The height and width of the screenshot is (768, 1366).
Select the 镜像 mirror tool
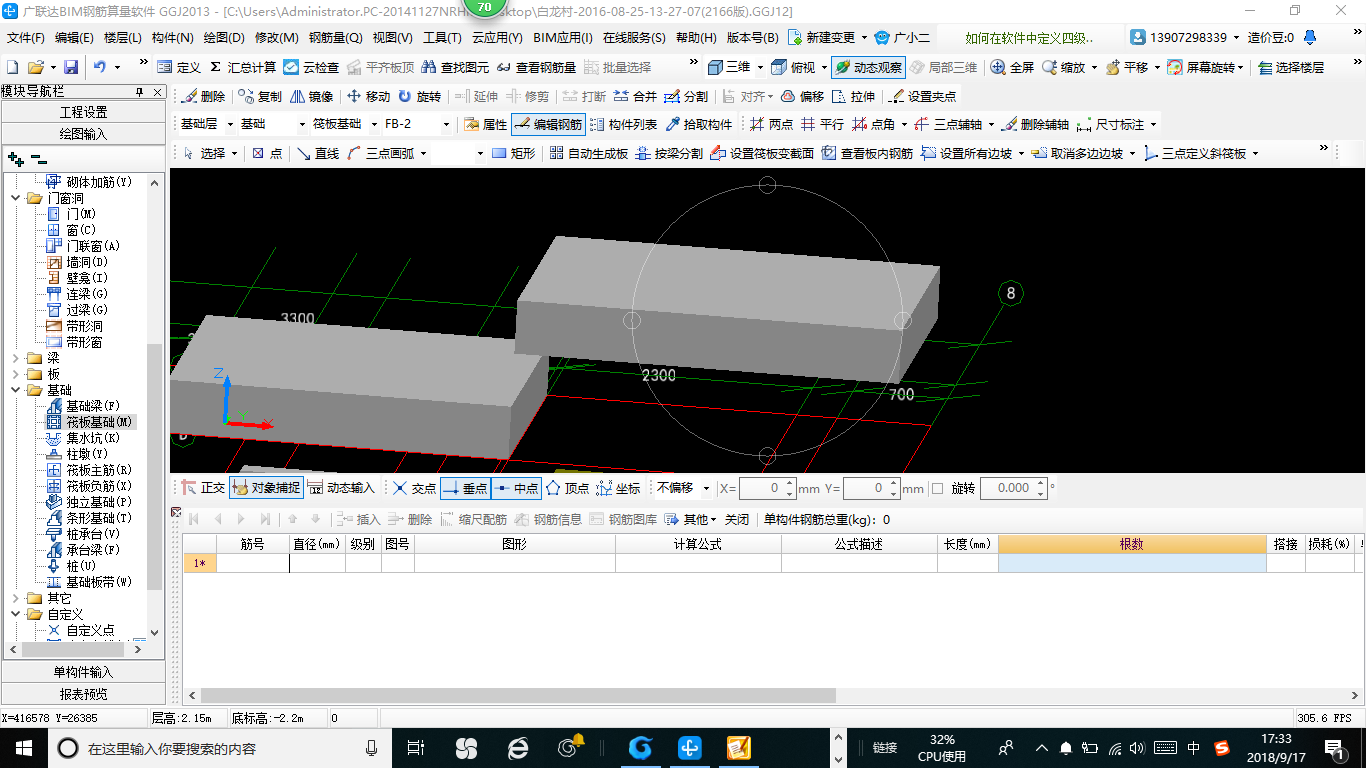pos(311,97)
